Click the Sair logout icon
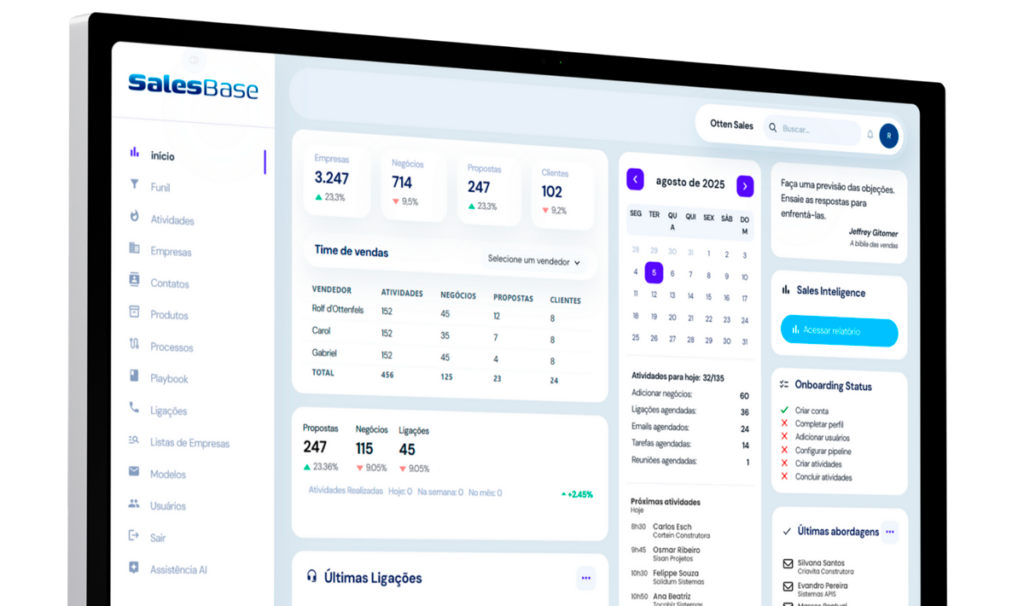This screenshot has height=606, width=1024. (x=134, y=536)
